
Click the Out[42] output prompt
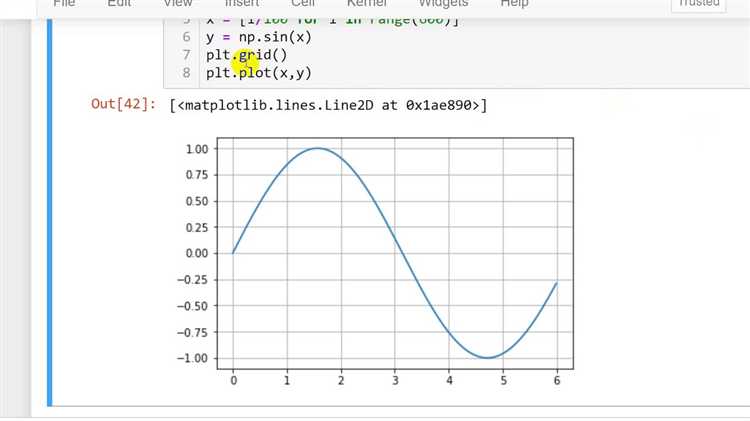[x=123, y=104]
